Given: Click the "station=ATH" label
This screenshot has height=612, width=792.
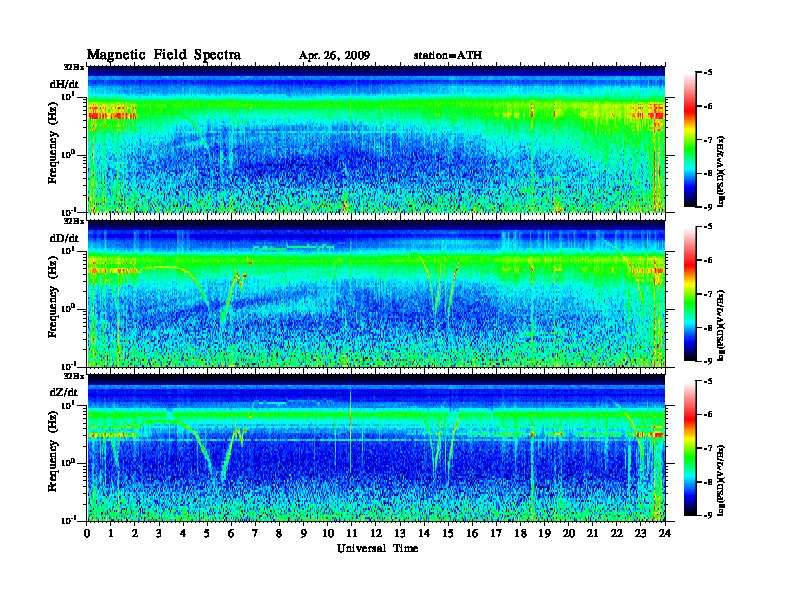Looking at the screenshot, I should click(448, 56).
